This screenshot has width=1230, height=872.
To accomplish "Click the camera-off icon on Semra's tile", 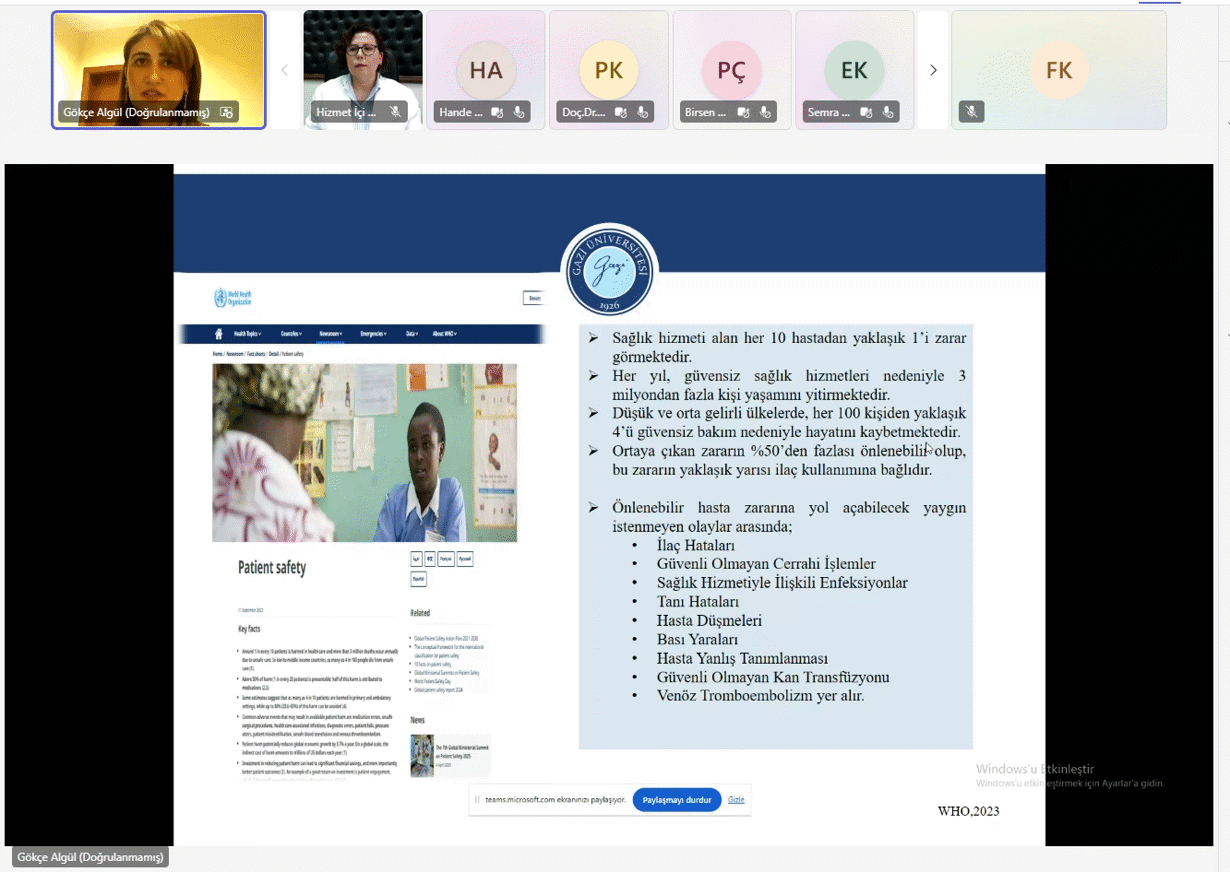I will (x=866, y=112).
